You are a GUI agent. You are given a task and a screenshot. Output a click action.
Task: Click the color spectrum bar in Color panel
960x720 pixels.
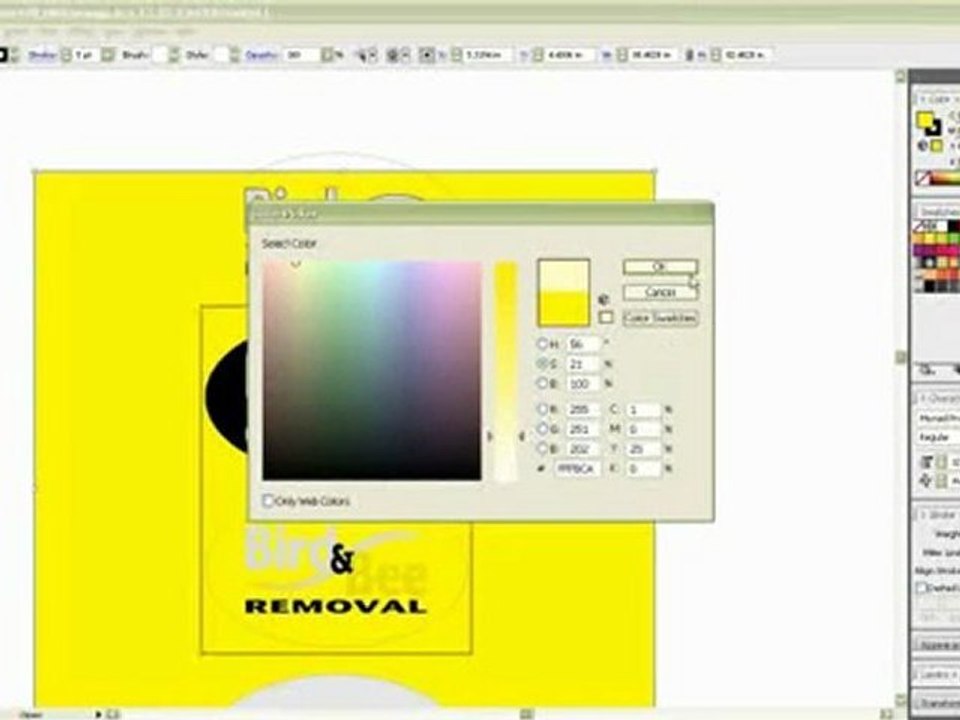coord(946,179)
